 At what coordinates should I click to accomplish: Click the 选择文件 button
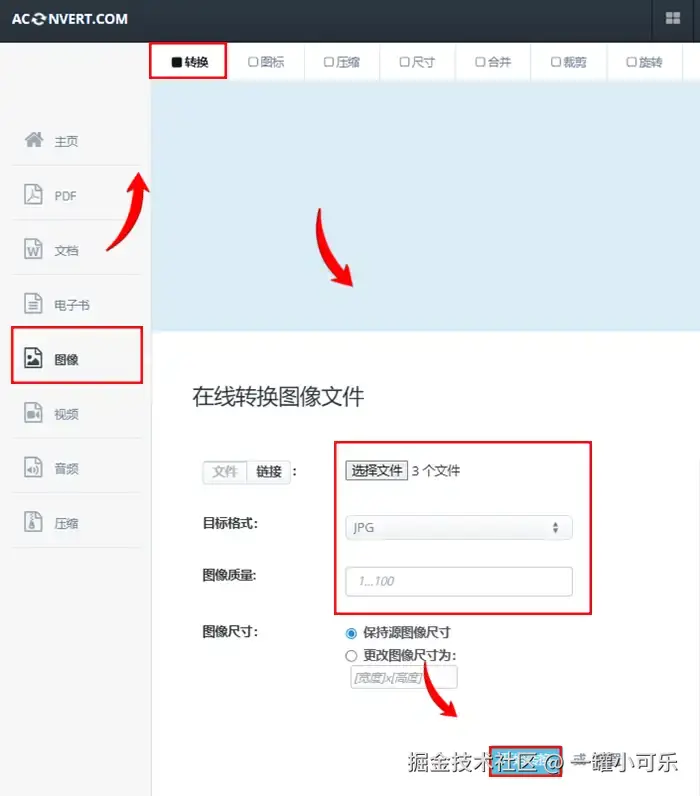(377, 471)
